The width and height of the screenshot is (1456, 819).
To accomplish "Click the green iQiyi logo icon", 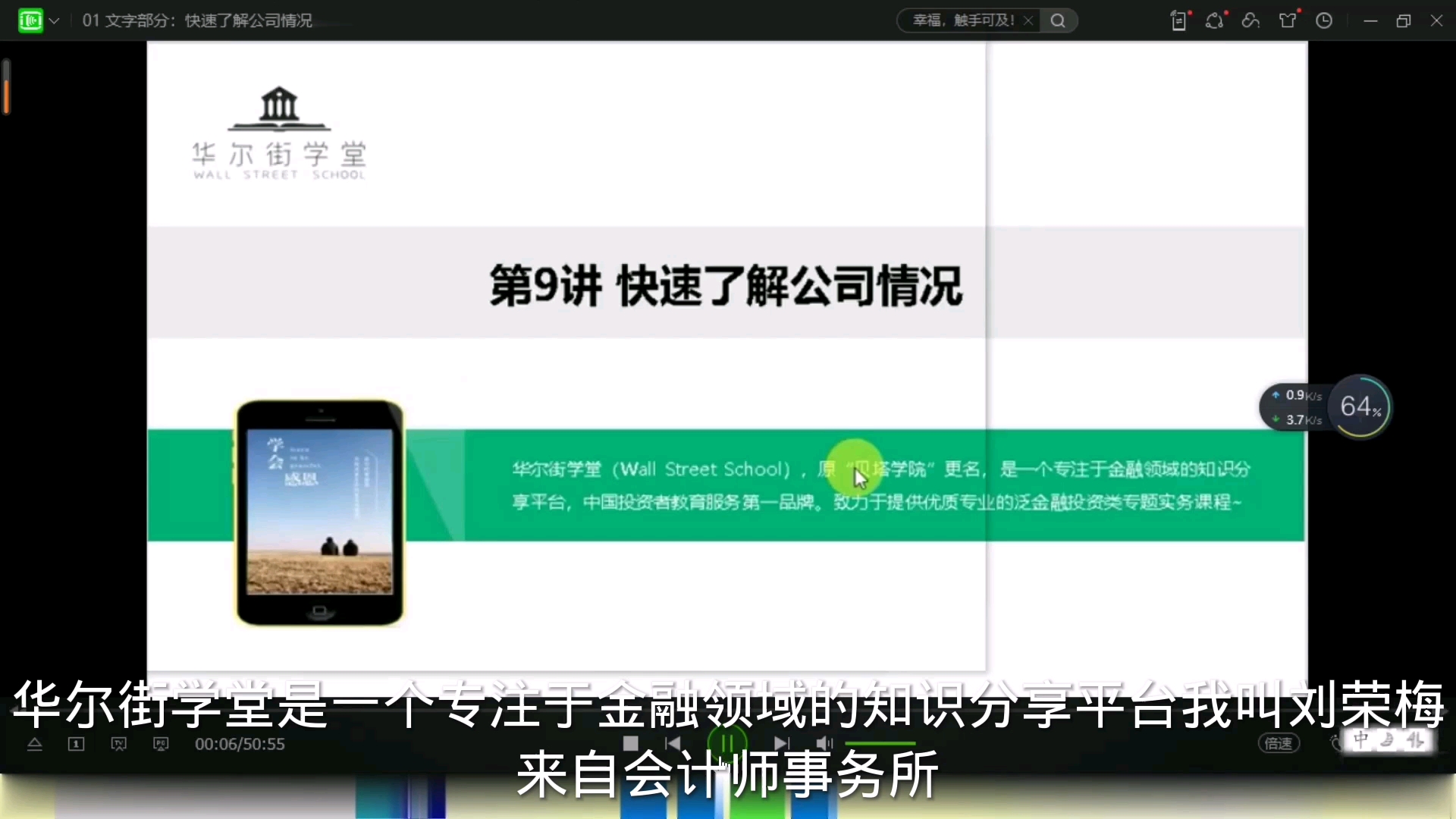I will (30, 20).
